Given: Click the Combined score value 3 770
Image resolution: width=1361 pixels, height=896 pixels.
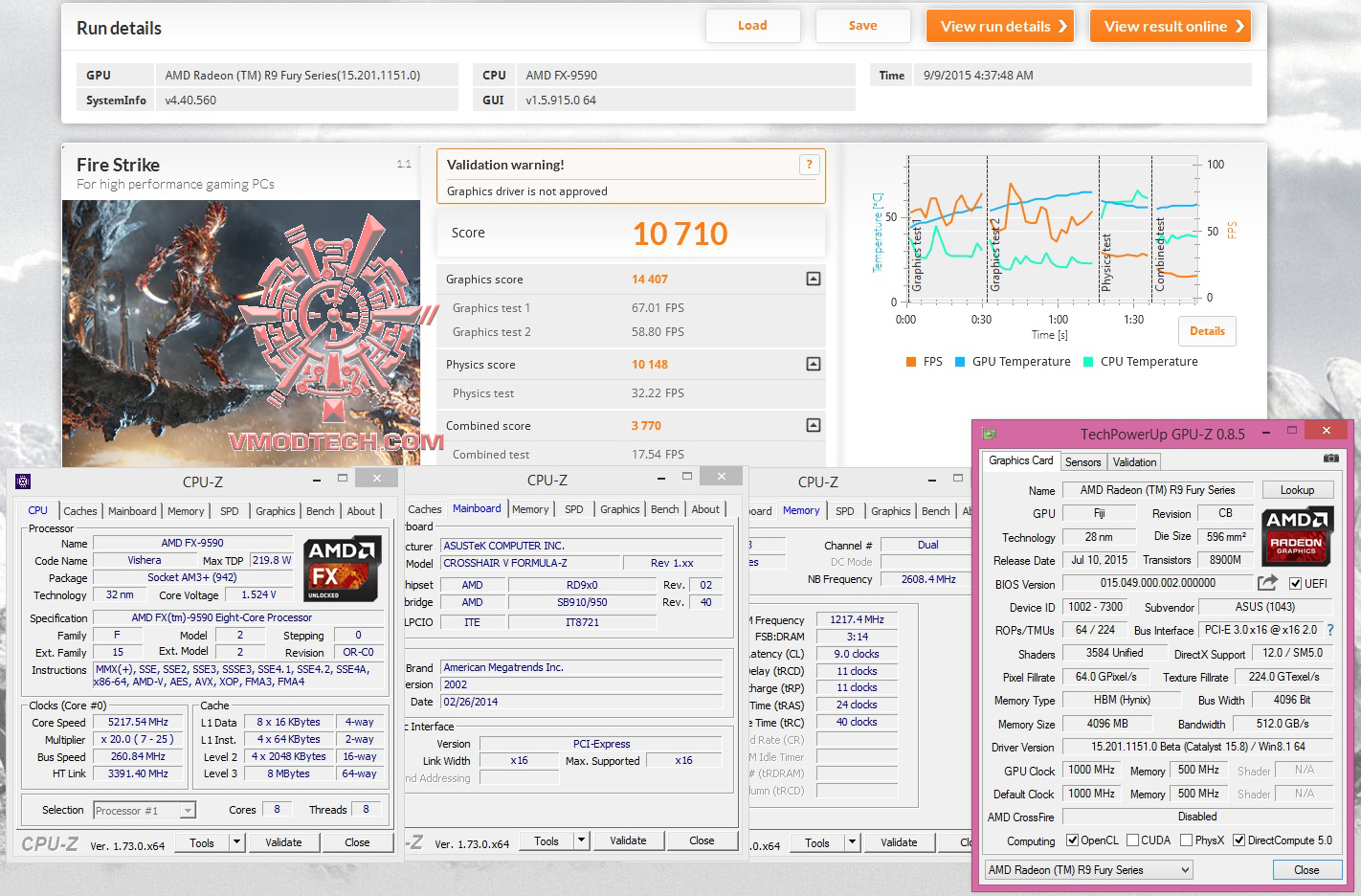Looking at the screenshot, I should point(646,426).
